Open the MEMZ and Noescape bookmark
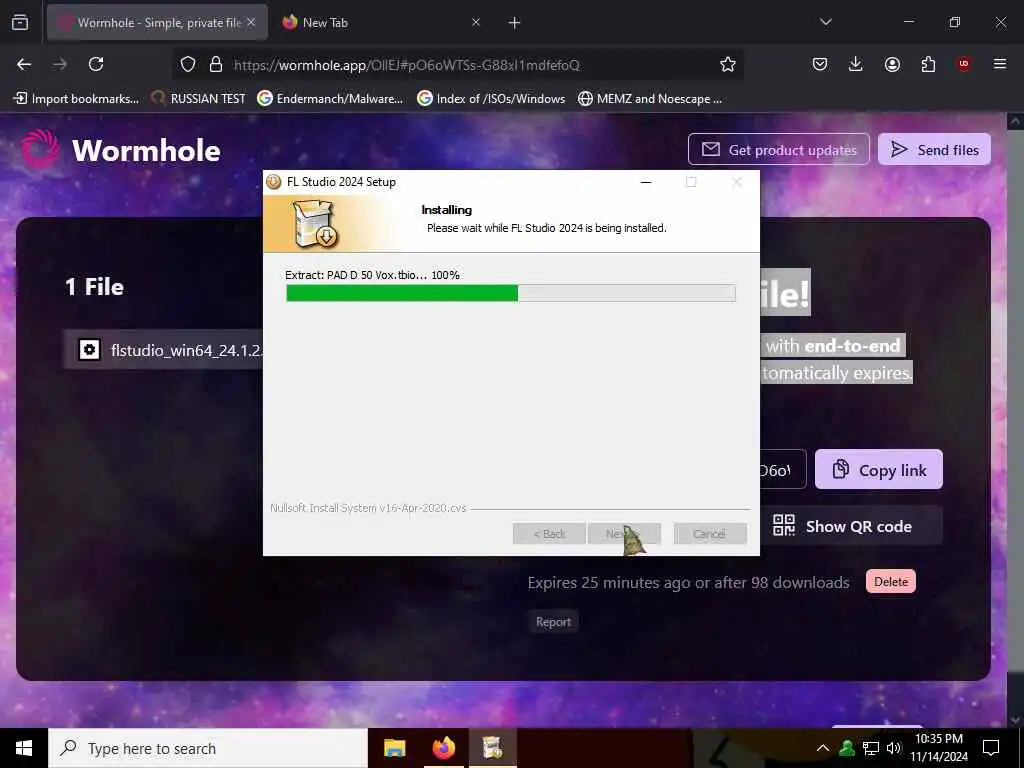 [650, 99]
